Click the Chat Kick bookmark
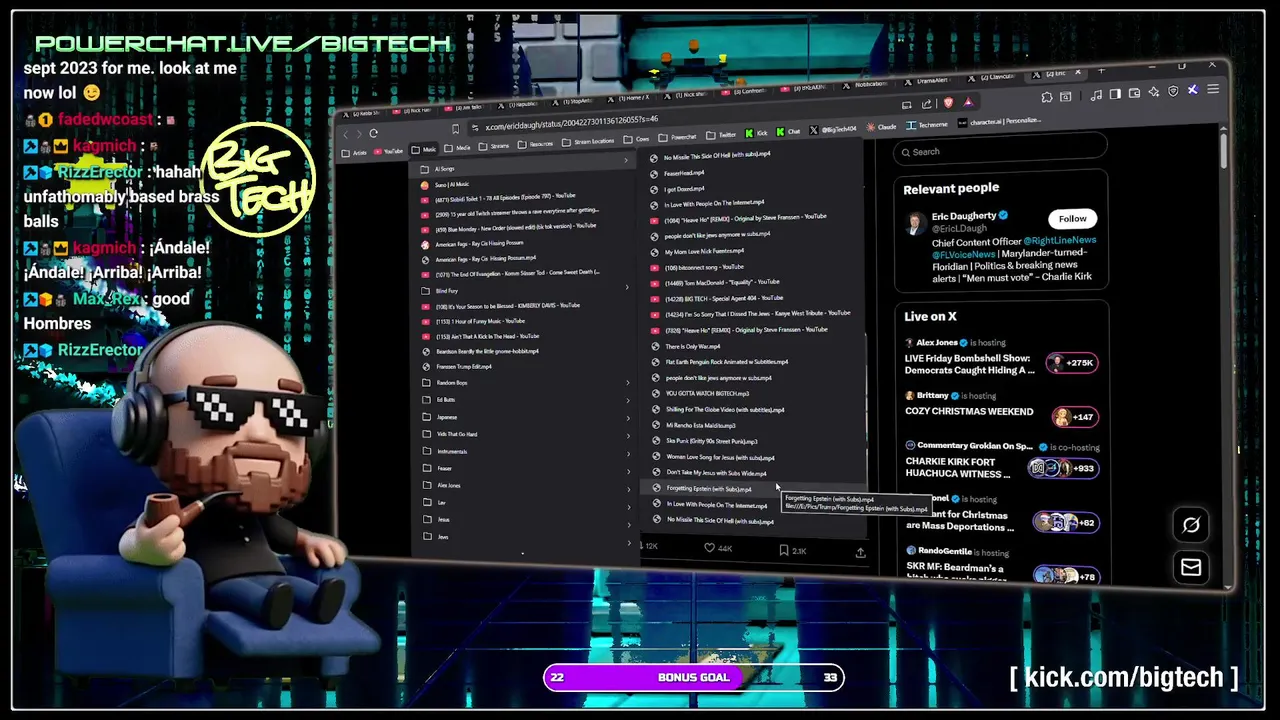Viewport: 1280px width, 720px height. [x=790, y=132]
